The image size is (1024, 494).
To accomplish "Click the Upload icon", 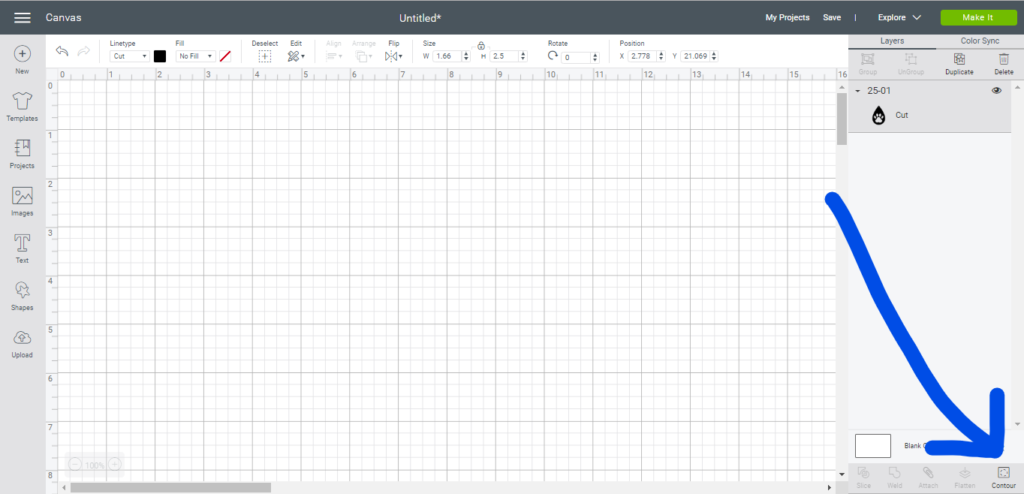I will 22,342.
